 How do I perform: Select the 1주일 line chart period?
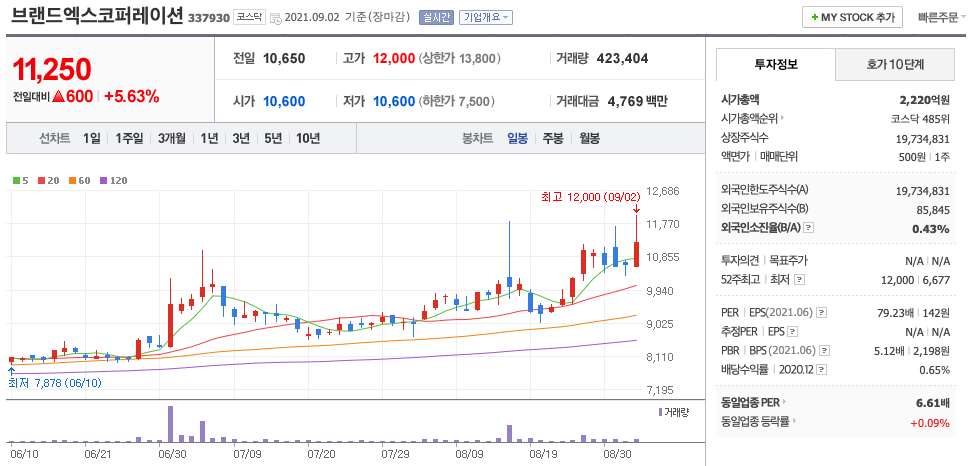129,139
